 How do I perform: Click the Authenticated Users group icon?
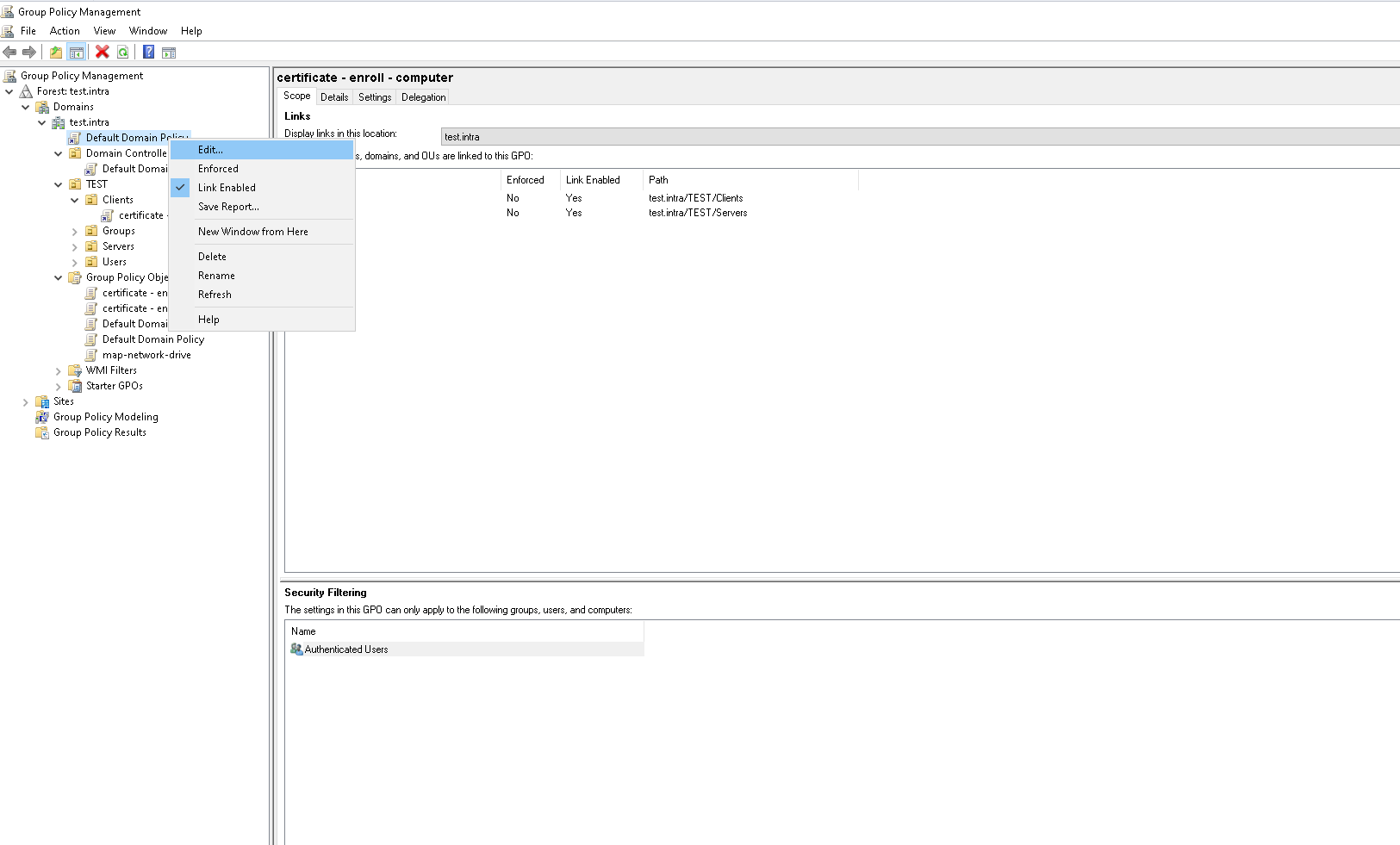coord(296,649)
